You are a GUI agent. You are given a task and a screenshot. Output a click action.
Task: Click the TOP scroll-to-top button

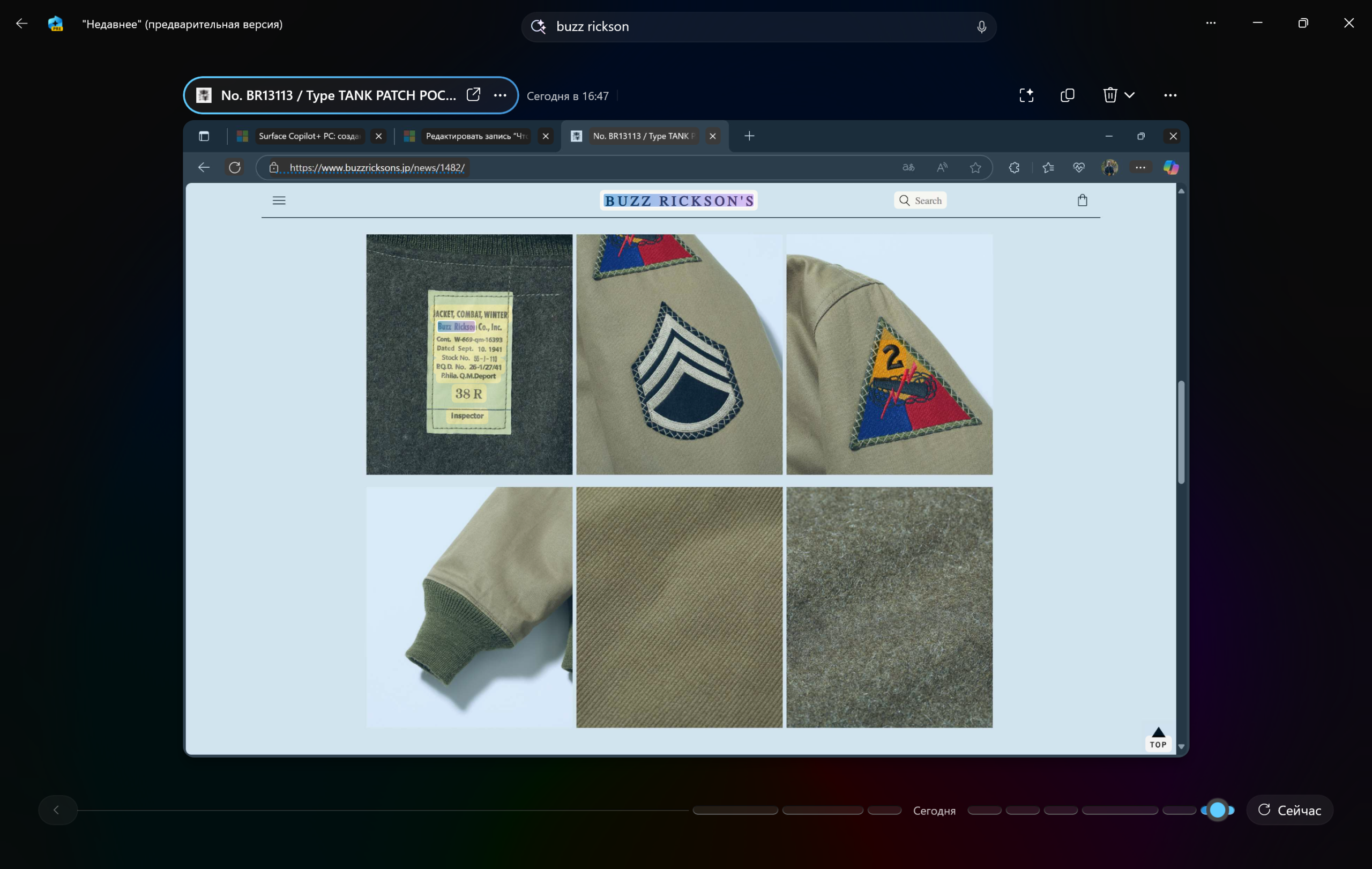pos(1158,739)
